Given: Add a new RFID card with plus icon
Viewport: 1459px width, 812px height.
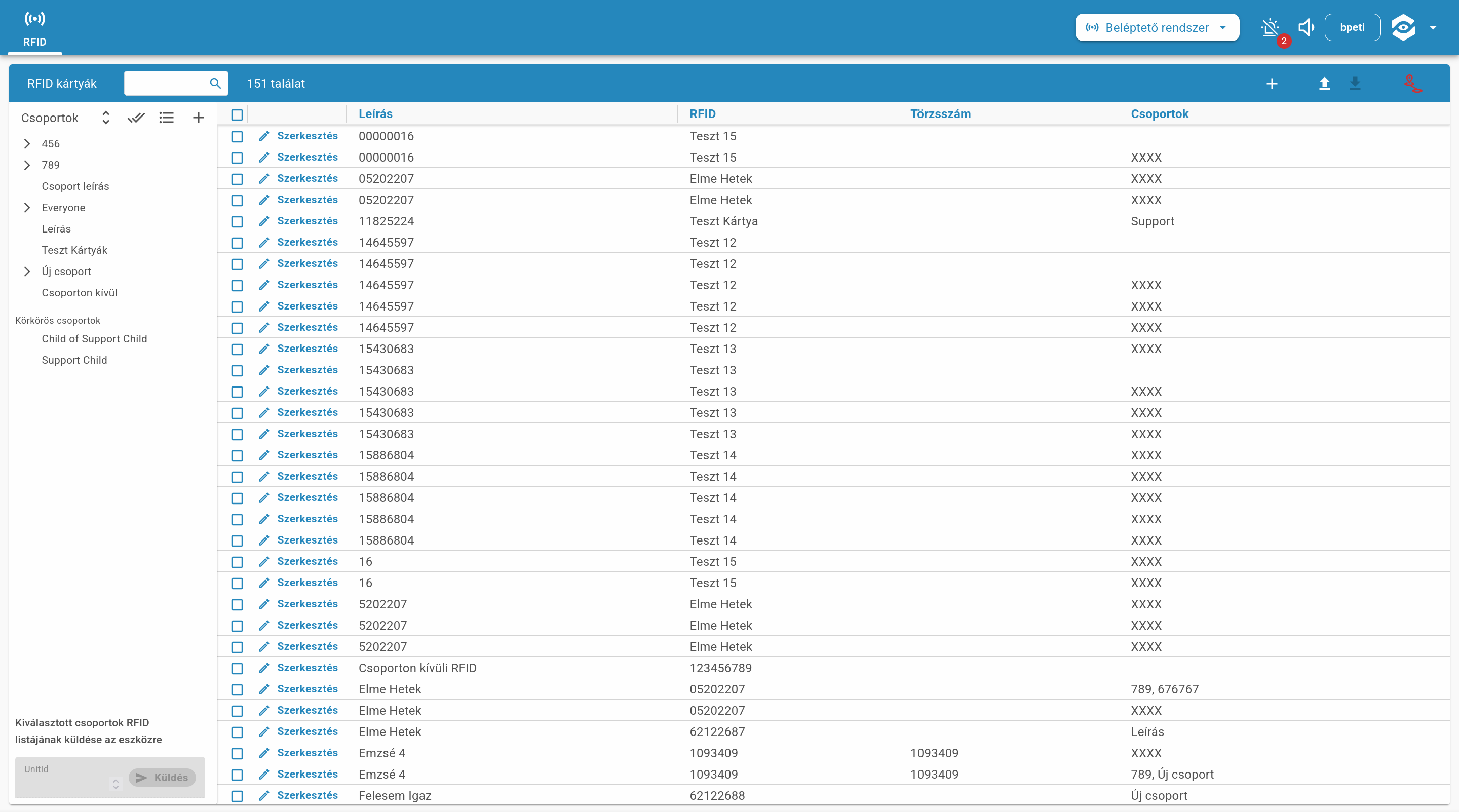Looking at the screenshot, I should [1272, 84].
